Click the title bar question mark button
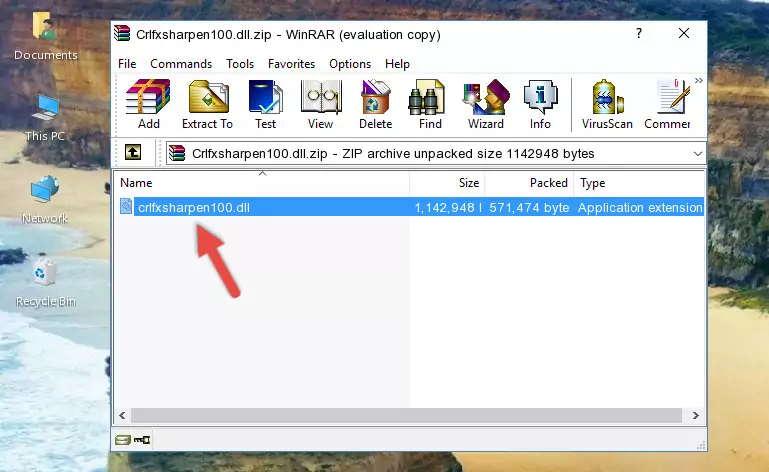This screenshot has height=472, width=769. 639,33
